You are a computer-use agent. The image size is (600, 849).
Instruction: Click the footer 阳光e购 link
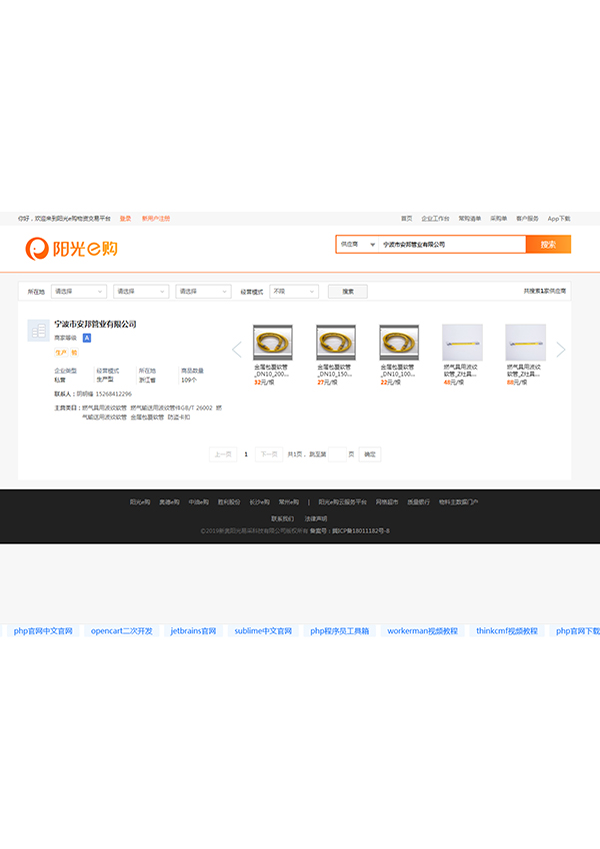pos(140,502)
